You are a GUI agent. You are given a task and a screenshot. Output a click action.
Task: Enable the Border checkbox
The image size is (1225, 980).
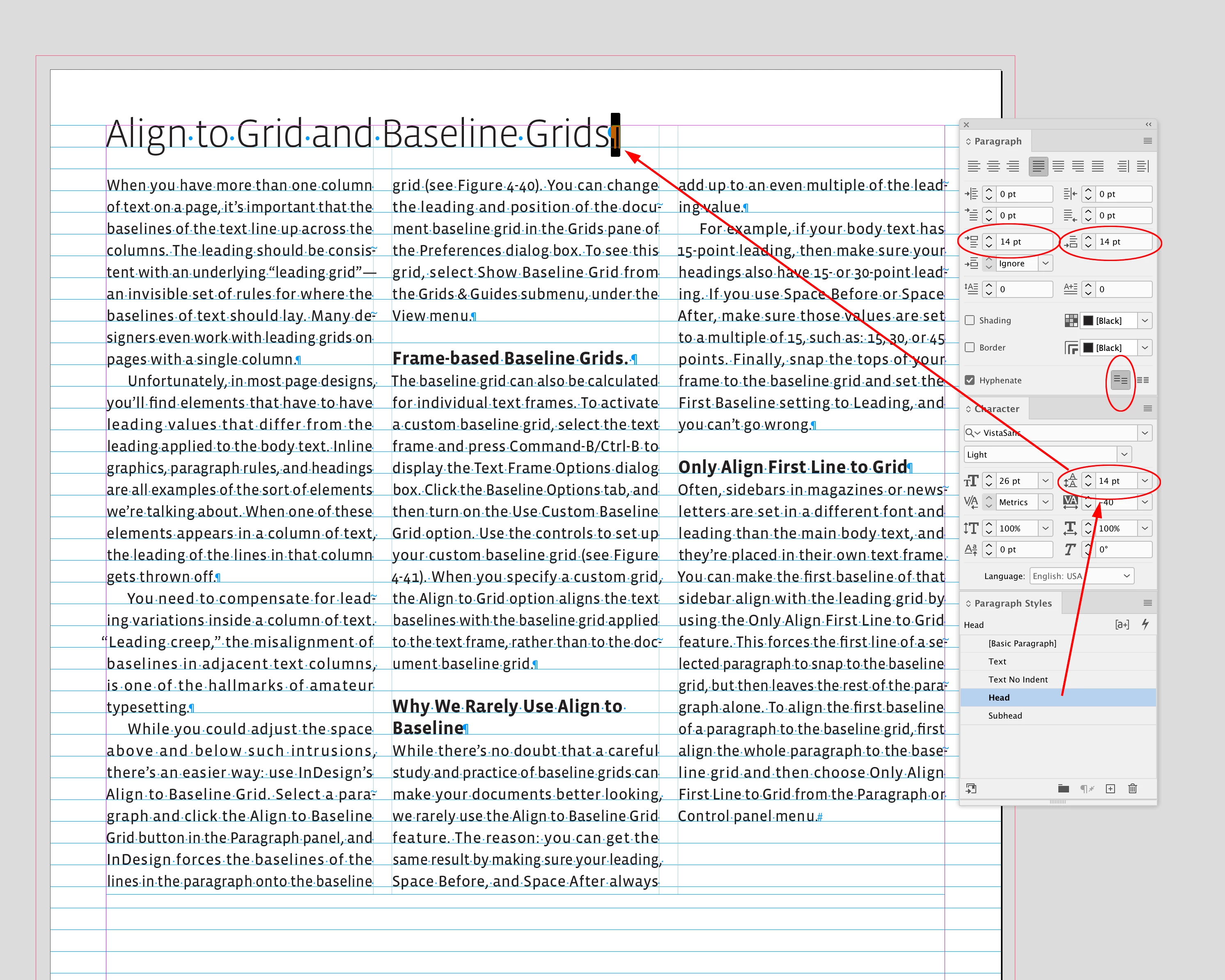(970, 347)
